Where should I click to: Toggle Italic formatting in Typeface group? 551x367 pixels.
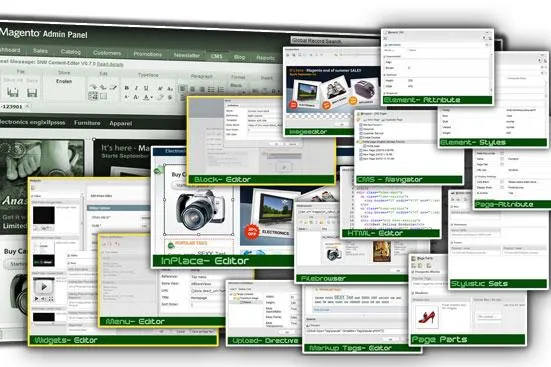[x=136, y=88]
